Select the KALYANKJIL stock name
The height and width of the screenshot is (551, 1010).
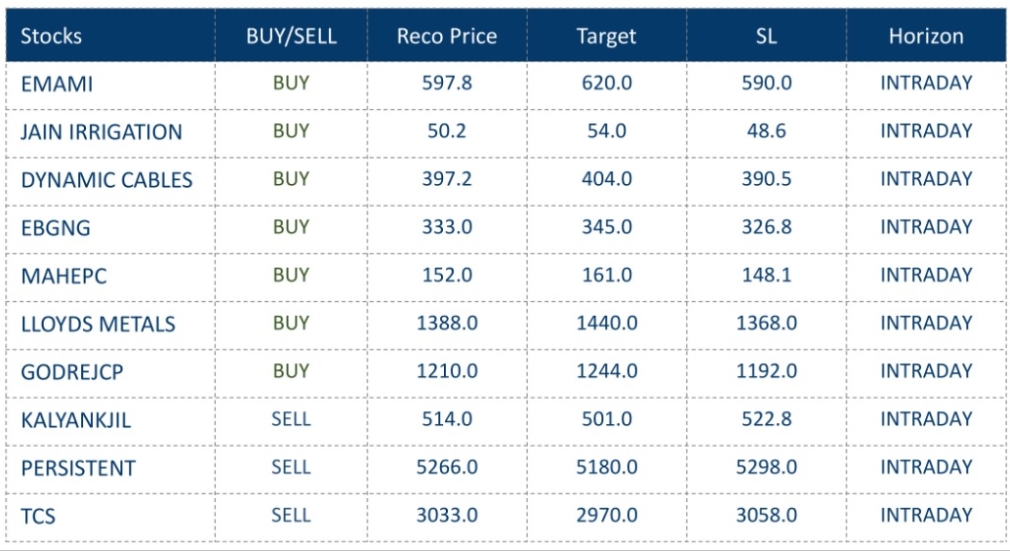(x=75, y=420)
